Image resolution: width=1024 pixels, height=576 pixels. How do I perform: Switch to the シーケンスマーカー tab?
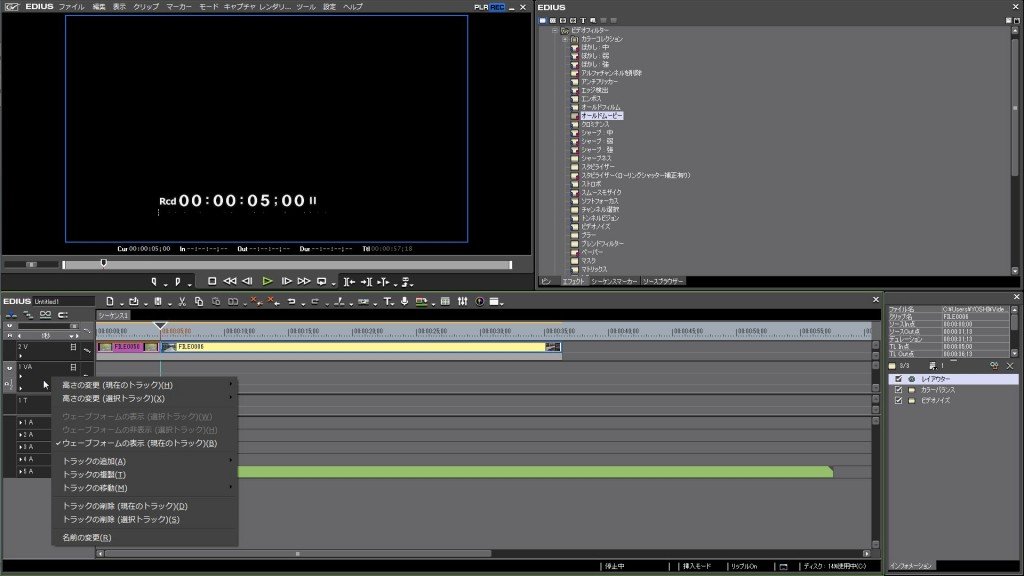coord(614,281)
